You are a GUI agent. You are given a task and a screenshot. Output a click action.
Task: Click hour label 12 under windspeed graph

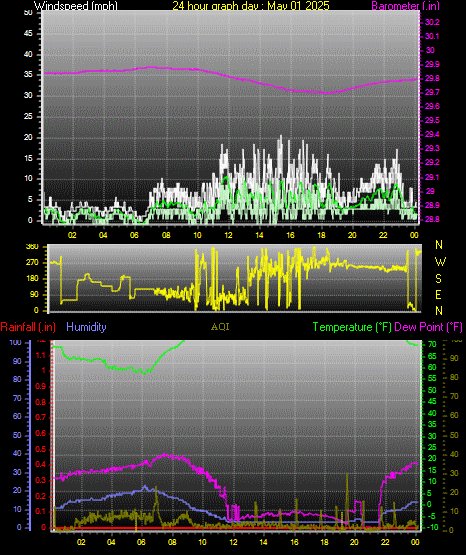(x=228, y=235)
